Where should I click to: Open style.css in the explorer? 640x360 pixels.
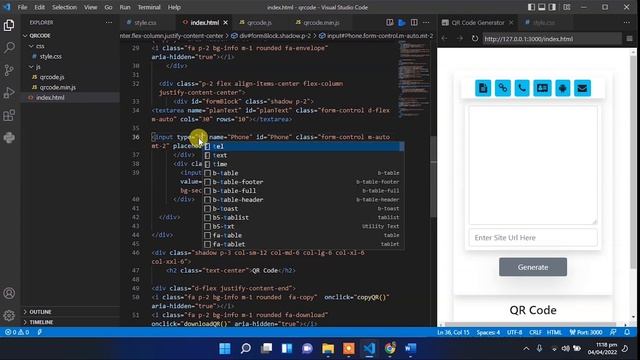pos(71,56)
